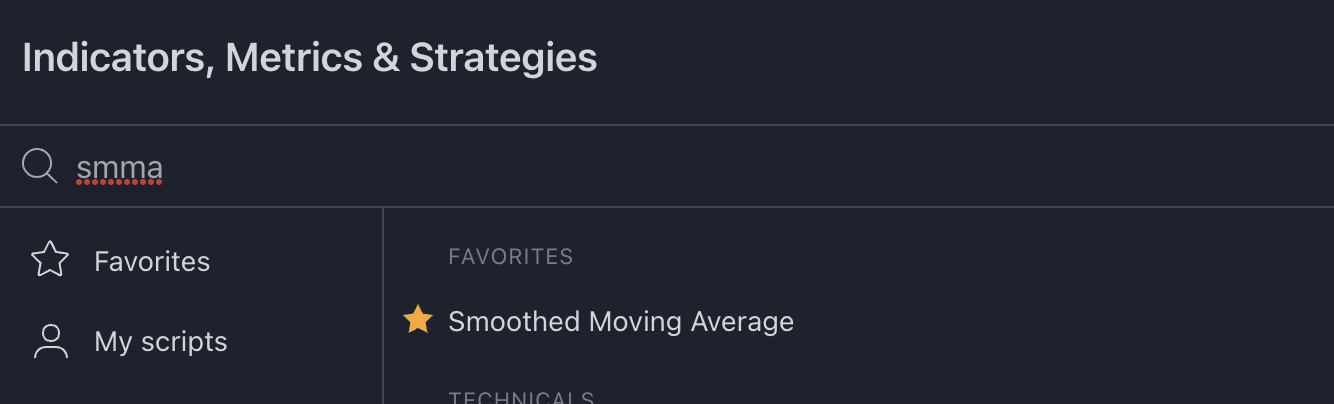
Task: Click the Favorites star outline icon
Action: [50, 261]
